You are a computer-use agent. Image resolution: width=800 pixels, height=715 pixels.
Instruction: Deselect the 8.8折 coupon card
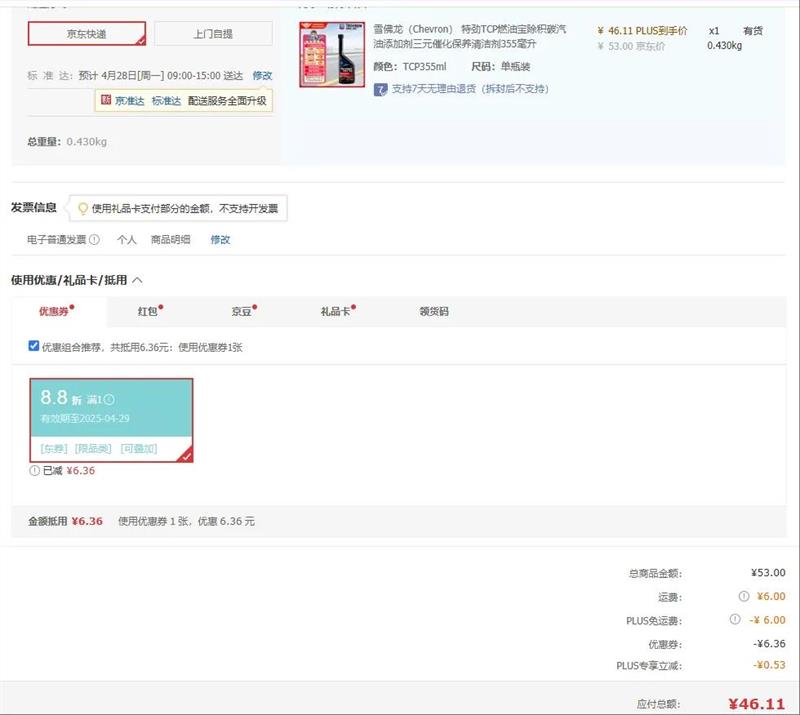[111, 420]
